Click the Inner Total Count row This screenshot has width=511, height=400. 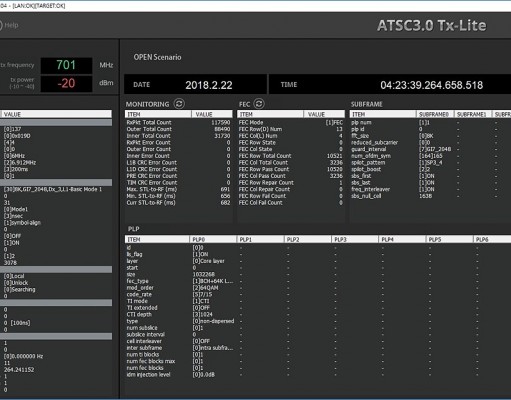pos(178,136)
